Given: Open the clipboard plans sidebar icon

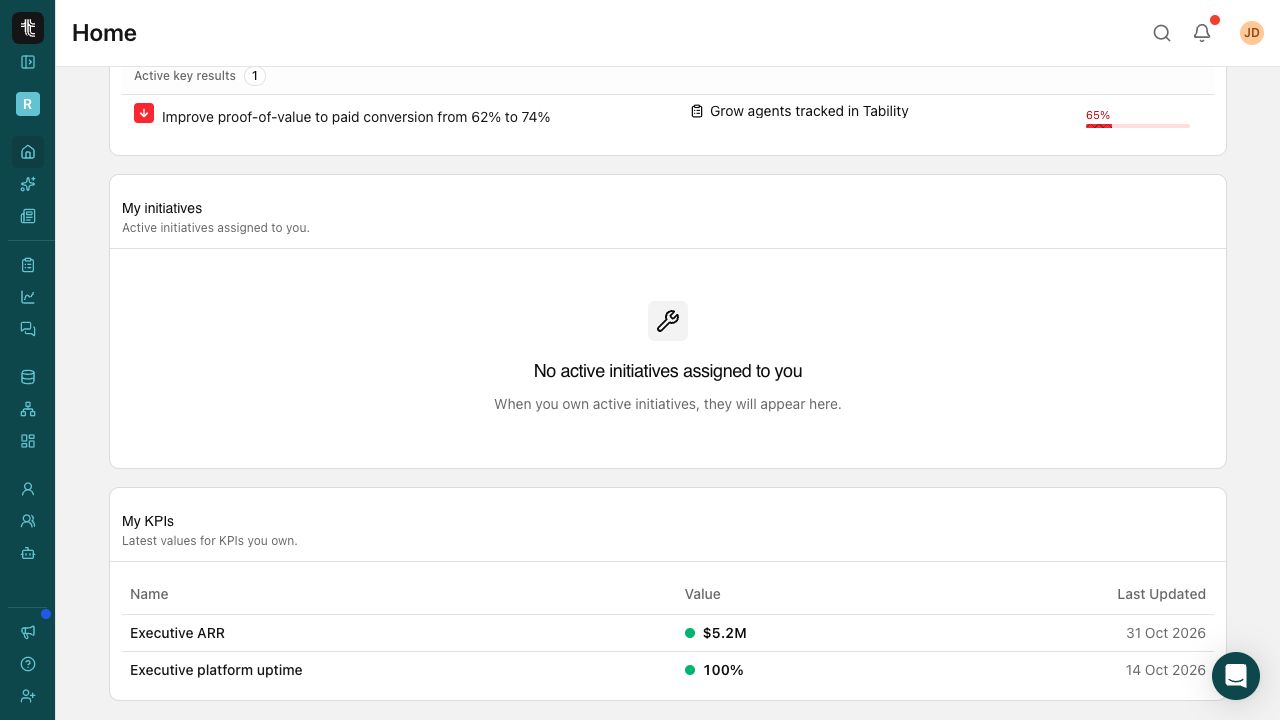Looking at the screenshot, I should tap(28, 265).
